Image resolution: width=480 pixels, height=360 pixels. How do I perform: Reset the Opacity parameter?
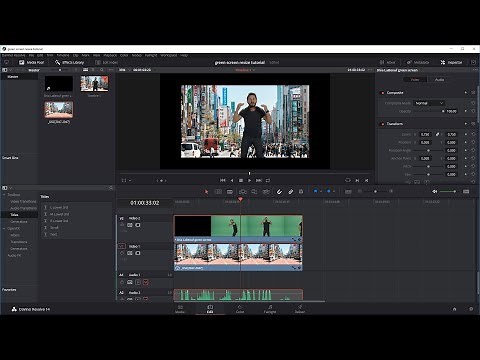[x=473, y=111]
